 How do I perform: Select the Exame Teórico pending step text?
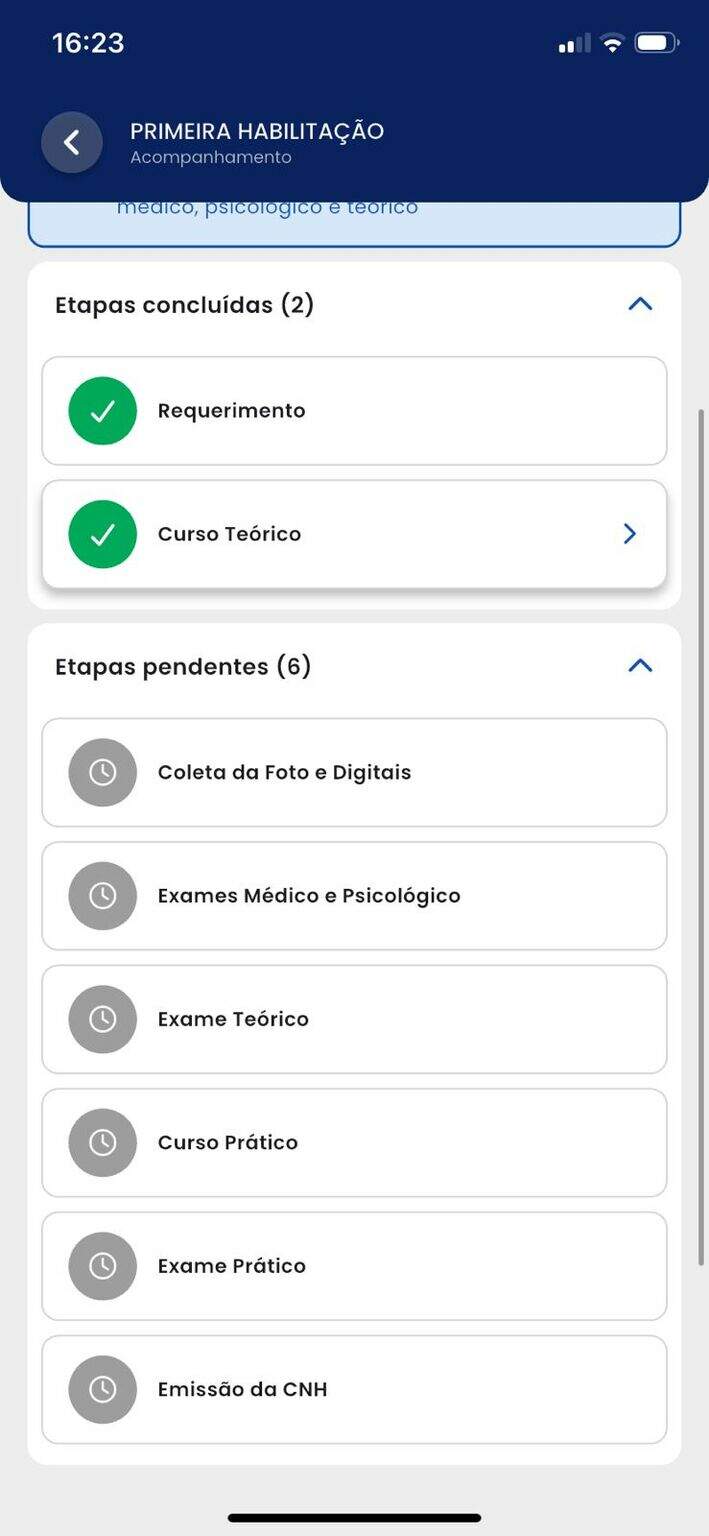[233, 1019]
